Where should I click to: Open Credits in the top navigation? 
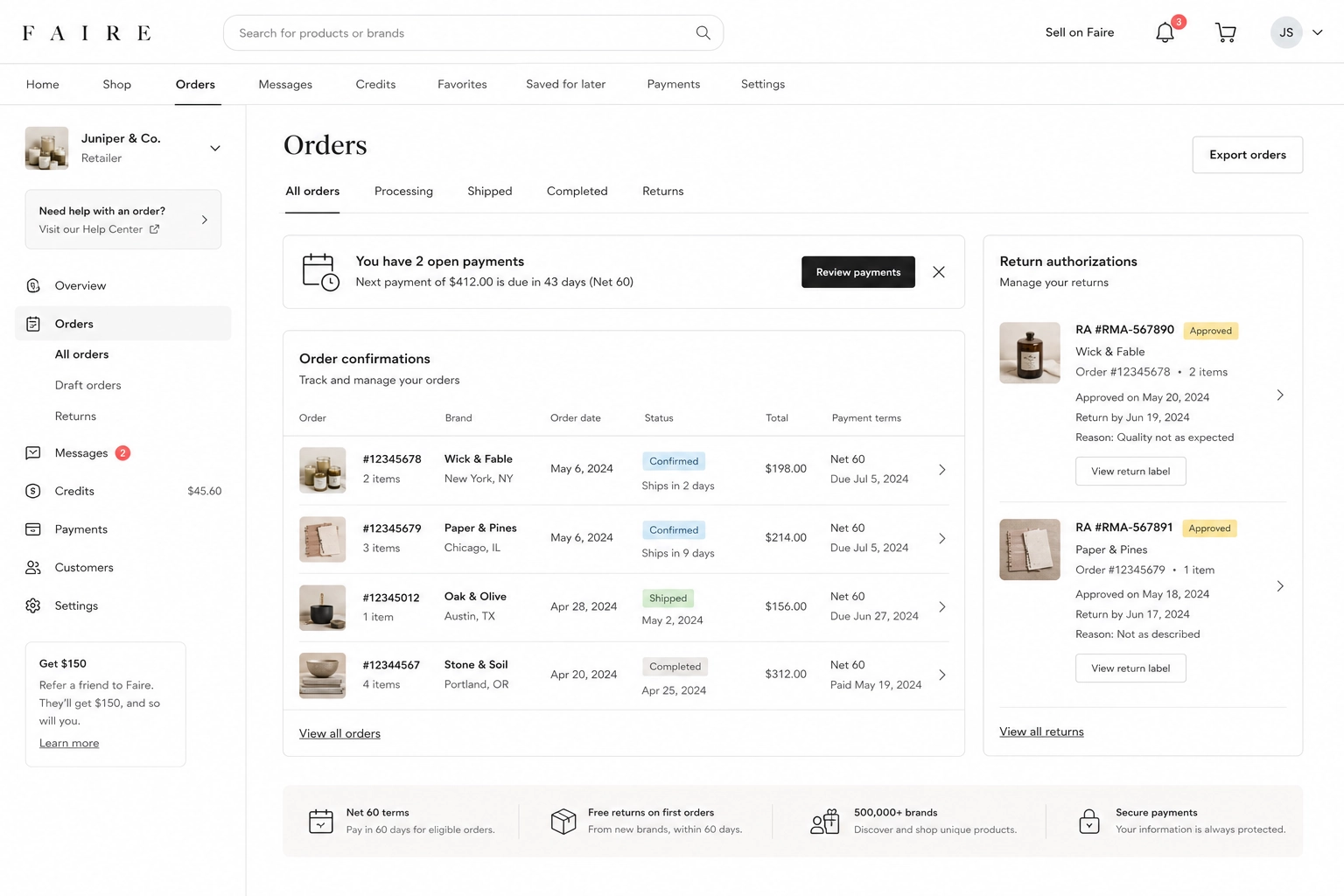click(x=375, y=85)
